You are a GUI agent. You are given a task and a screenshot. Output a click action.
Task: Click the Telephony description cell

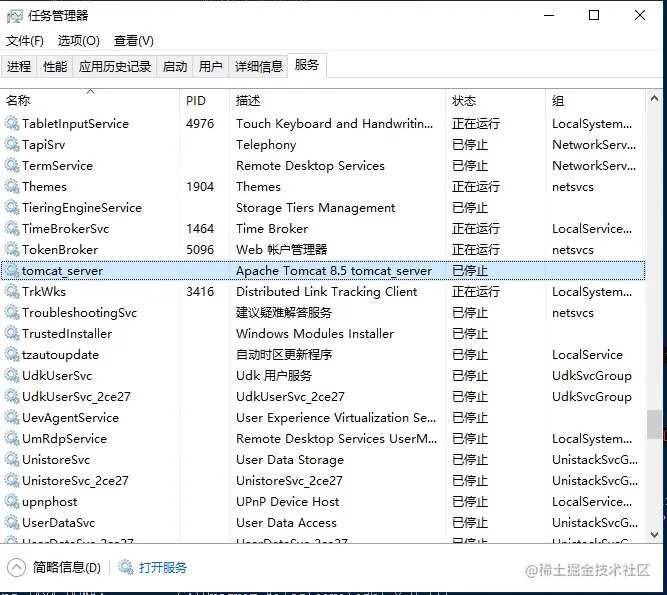point(266,145)
